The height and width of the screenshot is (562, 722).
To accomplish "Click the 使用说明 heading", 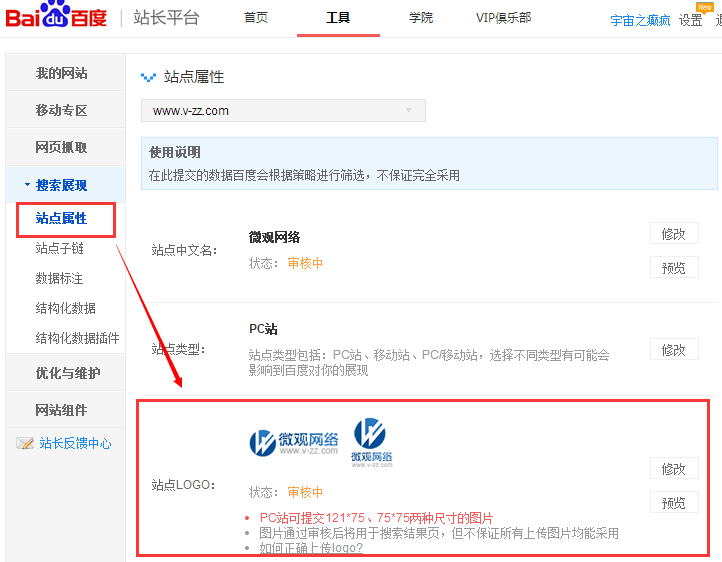I will [x=175, y=152].
